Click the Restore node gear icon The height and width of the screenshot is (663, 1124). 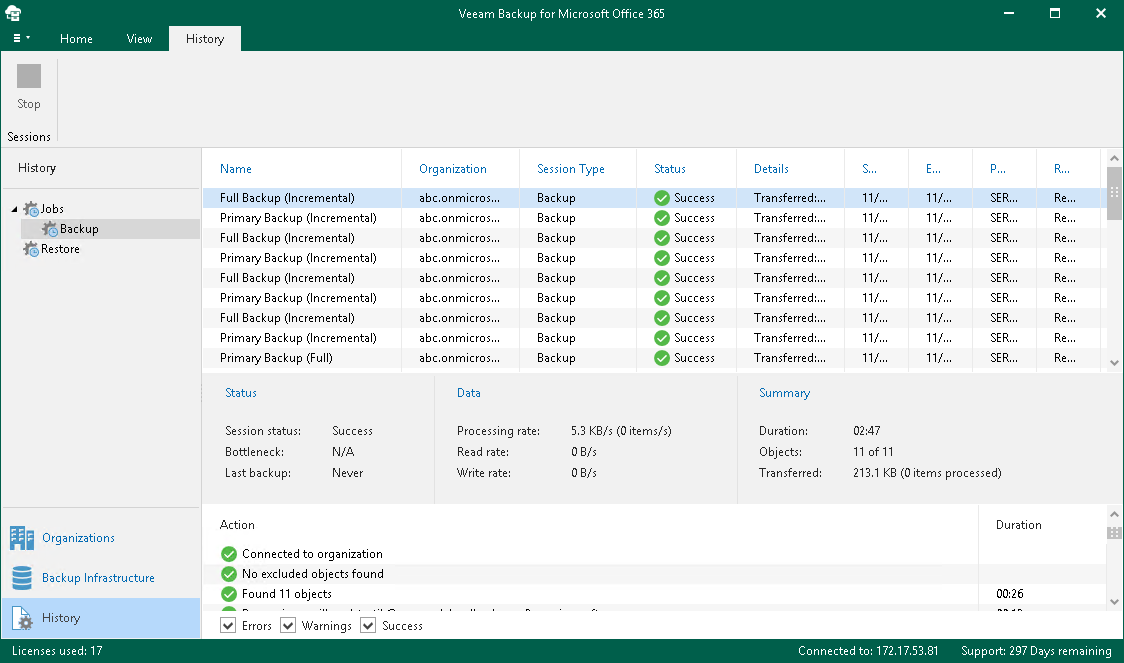tap(31, 249)
